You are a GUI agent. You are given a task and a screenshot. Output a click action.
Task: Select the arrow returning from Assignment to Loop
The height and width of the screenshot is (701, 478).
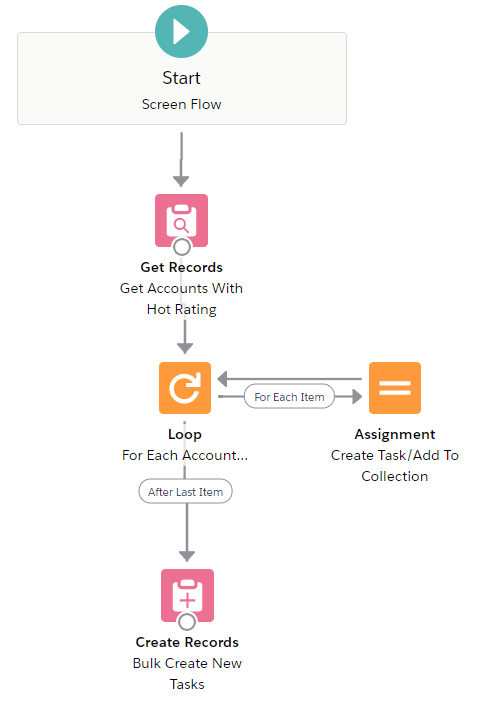290,379
